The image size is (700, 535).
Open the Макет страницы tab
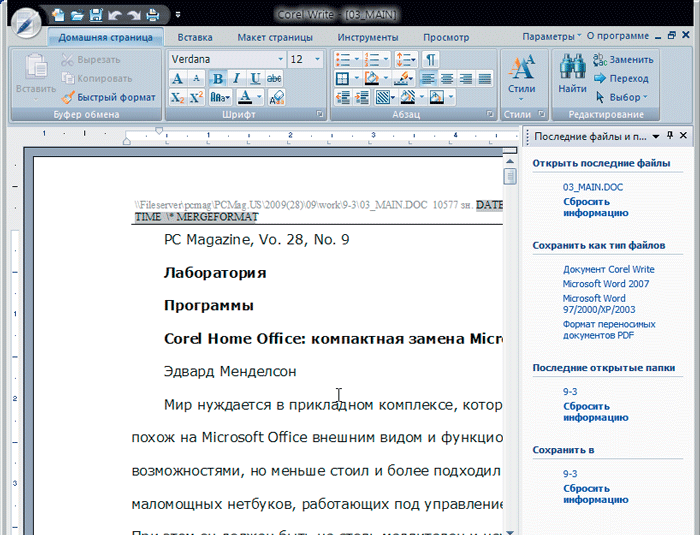(x=275, y=37)
